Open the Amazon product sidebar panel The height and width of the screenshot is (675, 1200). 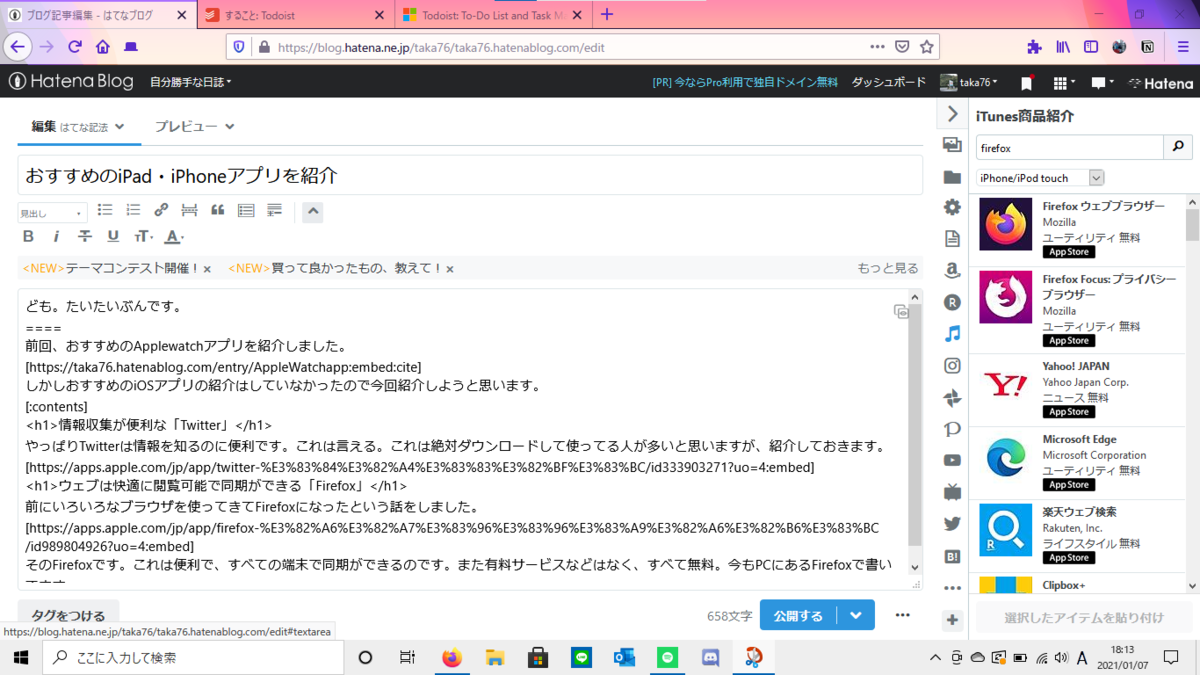[x=952, y=270]
